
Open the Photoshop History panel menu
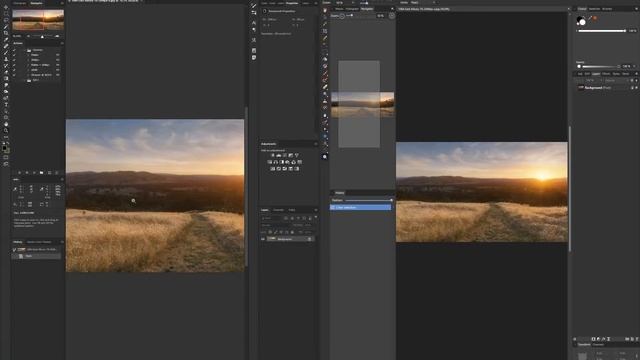pyautogui.click(x=62, y=242)
